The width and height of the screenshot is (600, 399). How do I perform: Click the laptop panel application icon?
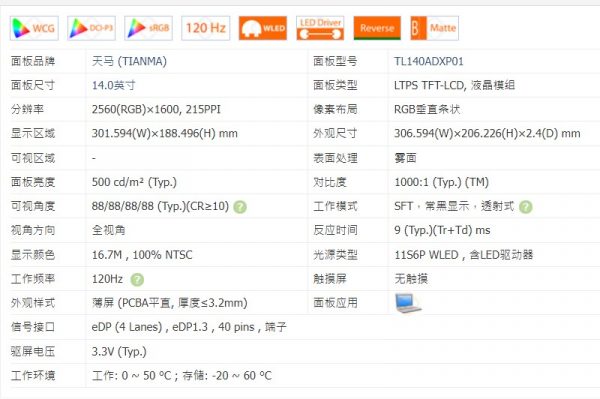tap(408, 303)
